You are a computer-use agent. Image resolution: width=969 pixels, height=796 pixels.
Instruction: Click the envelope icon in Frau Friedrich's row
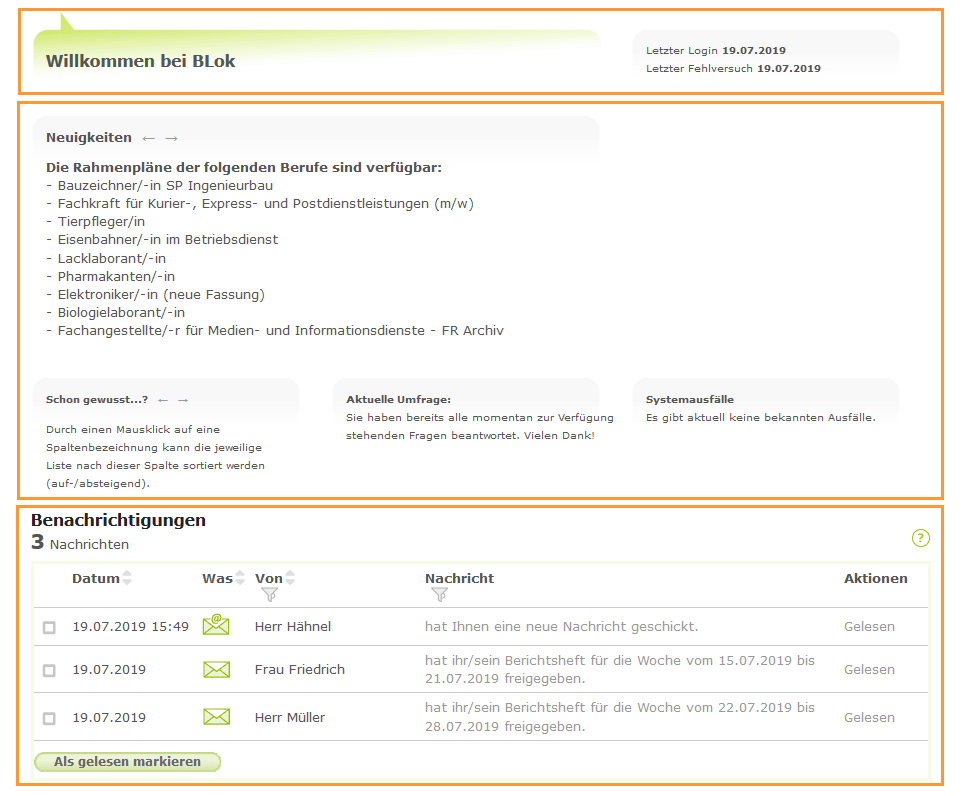click(216, 670)
